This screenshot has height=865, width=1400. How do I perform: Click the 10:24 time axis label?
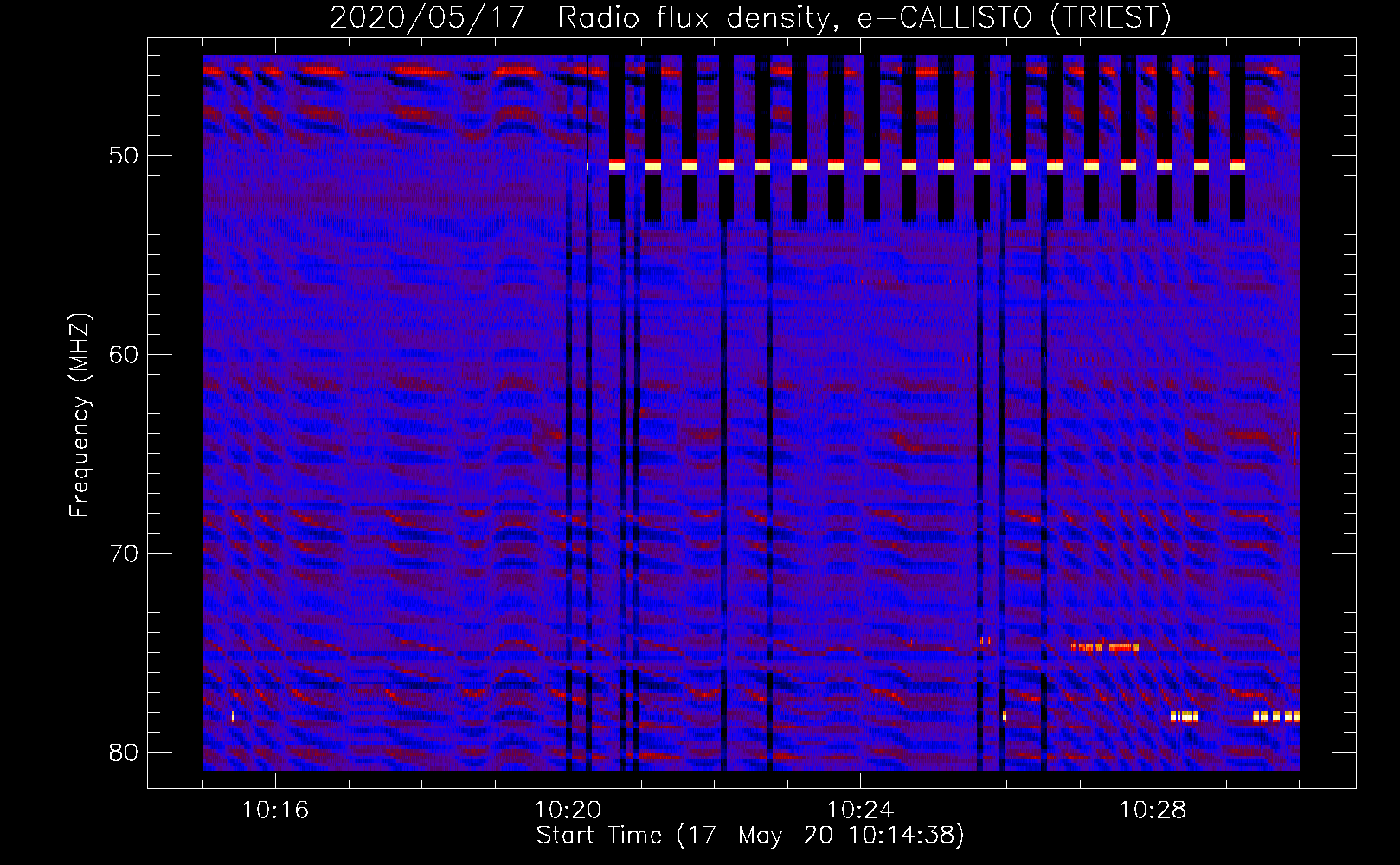click(860, 811)
